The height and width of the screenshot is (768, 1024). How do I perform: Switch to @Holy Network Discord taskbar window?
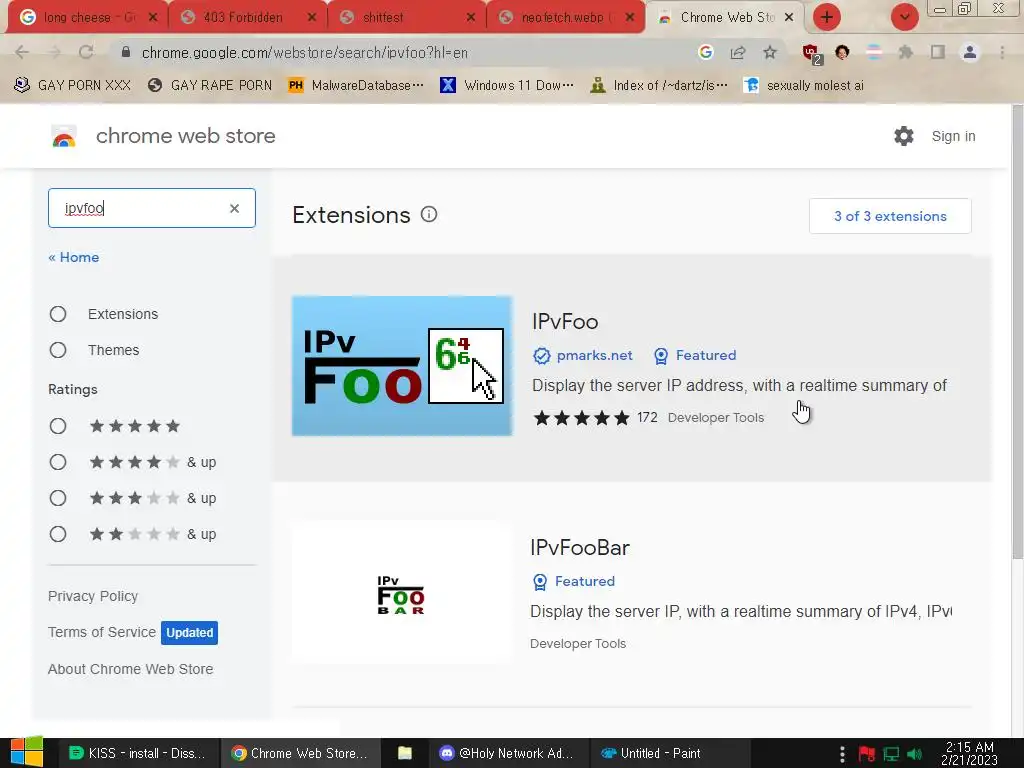[507, 753]
